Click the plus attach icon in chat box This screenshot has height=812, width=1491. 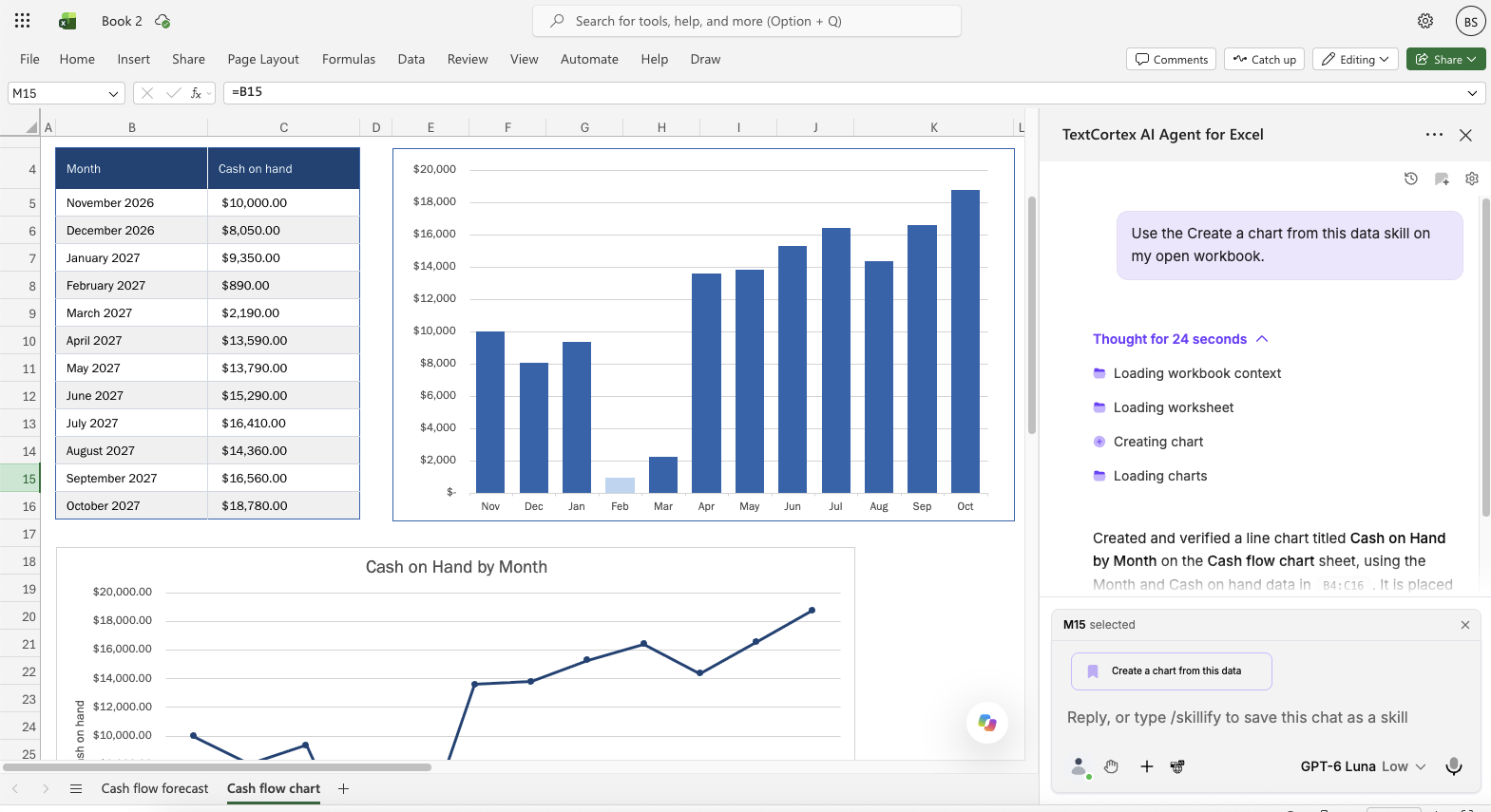tap(1147, 766)
